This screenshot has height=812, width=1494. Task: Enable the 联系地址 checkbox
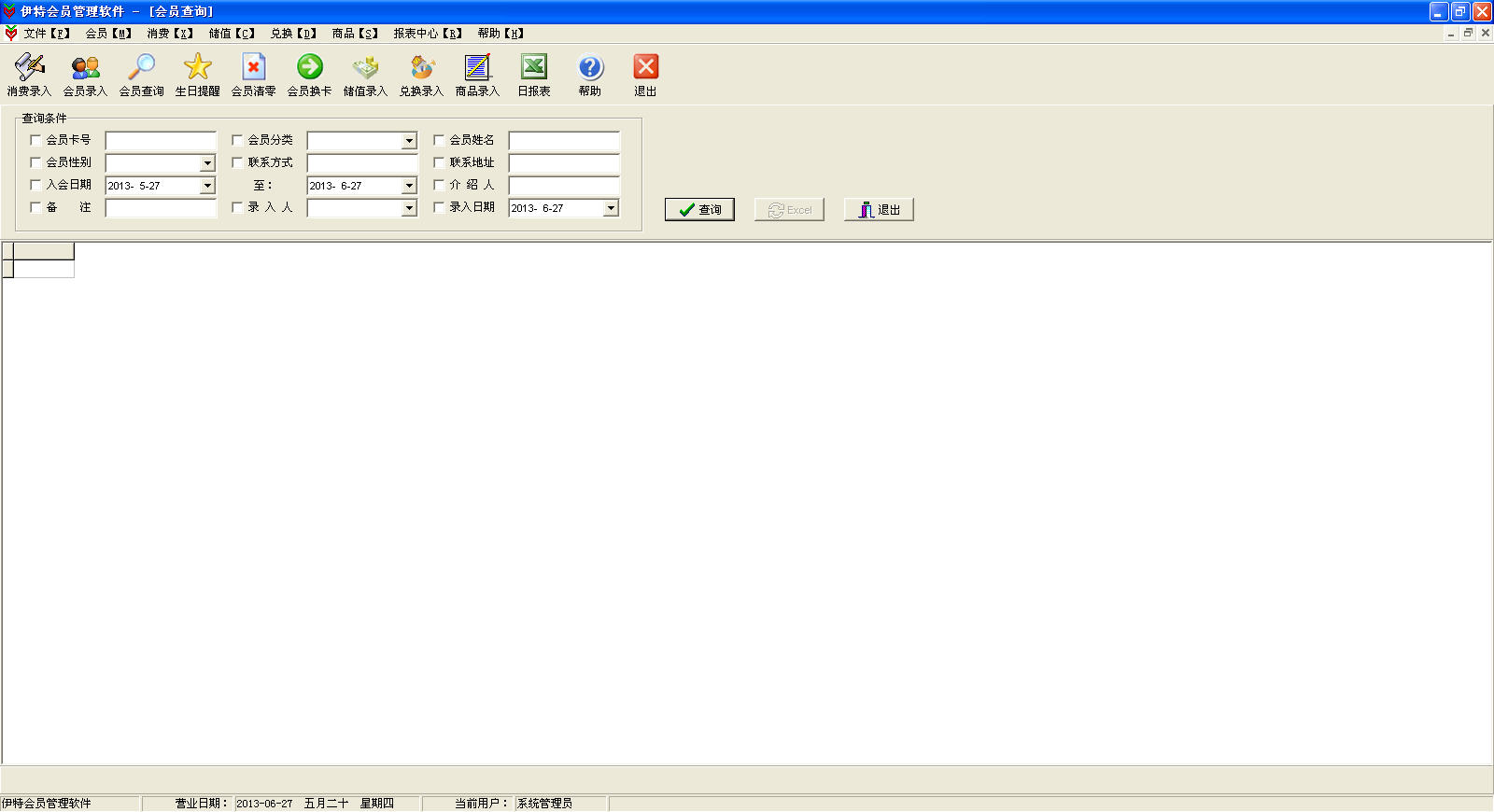point(439,162)
